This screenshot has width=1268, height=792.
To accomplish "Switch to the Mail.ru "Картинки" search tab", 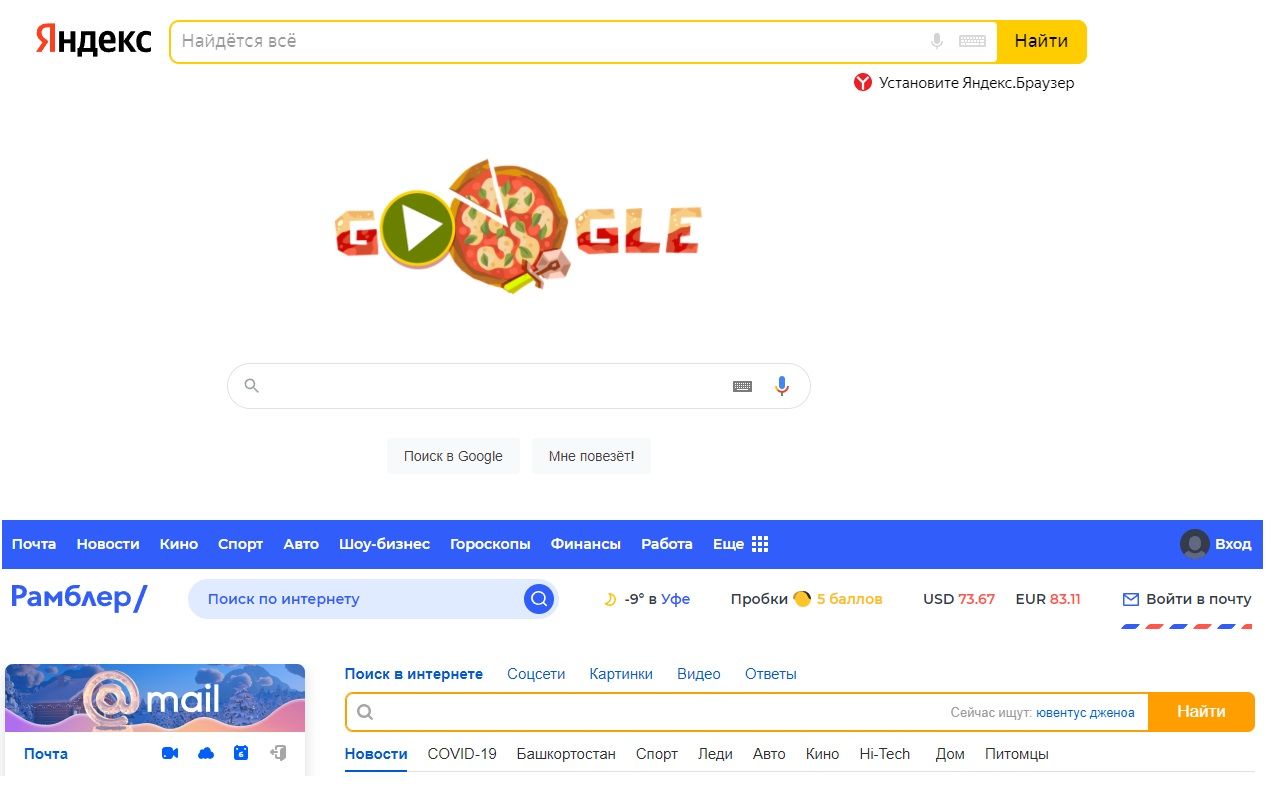I will [621, 674].
